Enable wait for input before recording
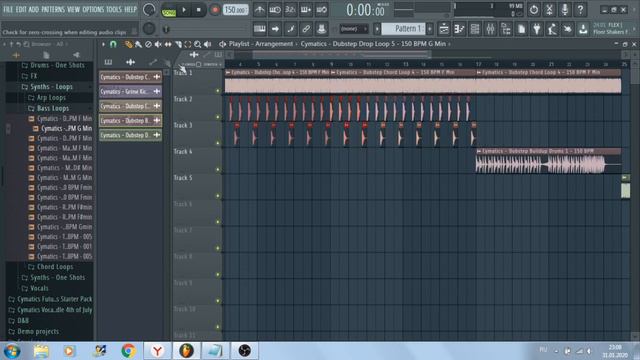The width and height of the screenshot is (640, 360). 275,10
